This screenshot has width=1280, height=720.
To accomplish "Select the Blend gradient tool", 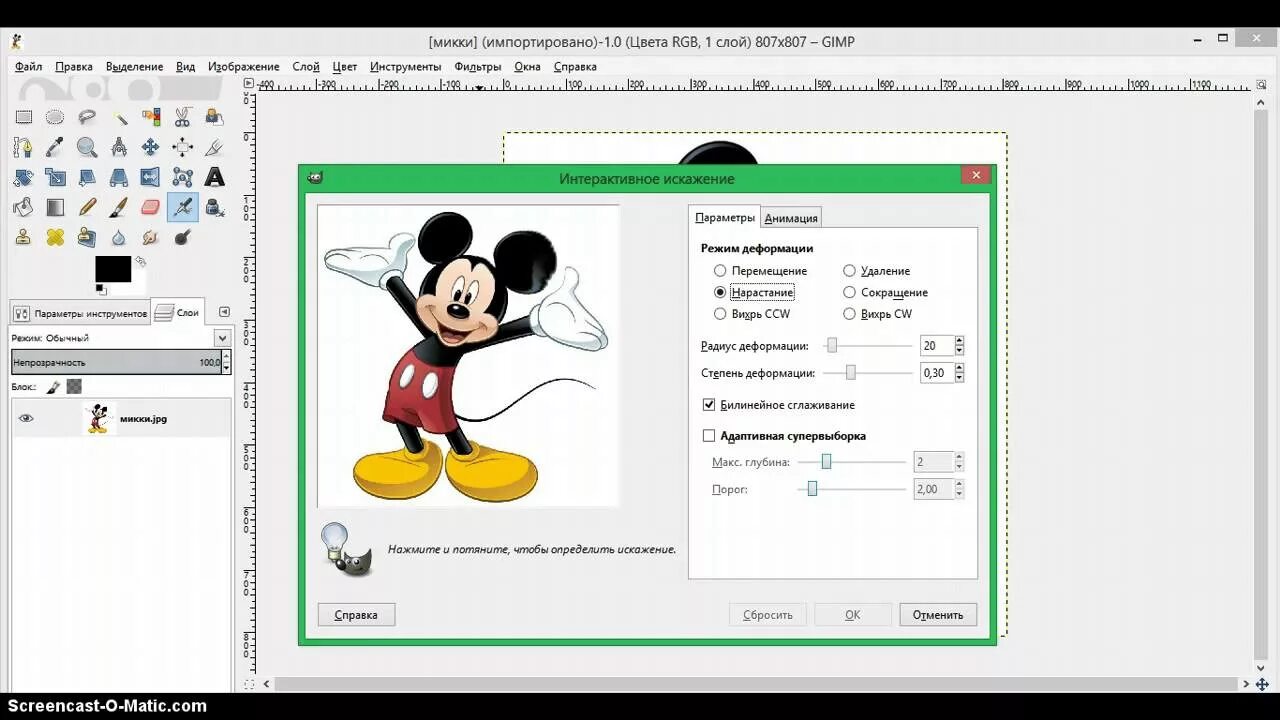I will pos(55,208).
